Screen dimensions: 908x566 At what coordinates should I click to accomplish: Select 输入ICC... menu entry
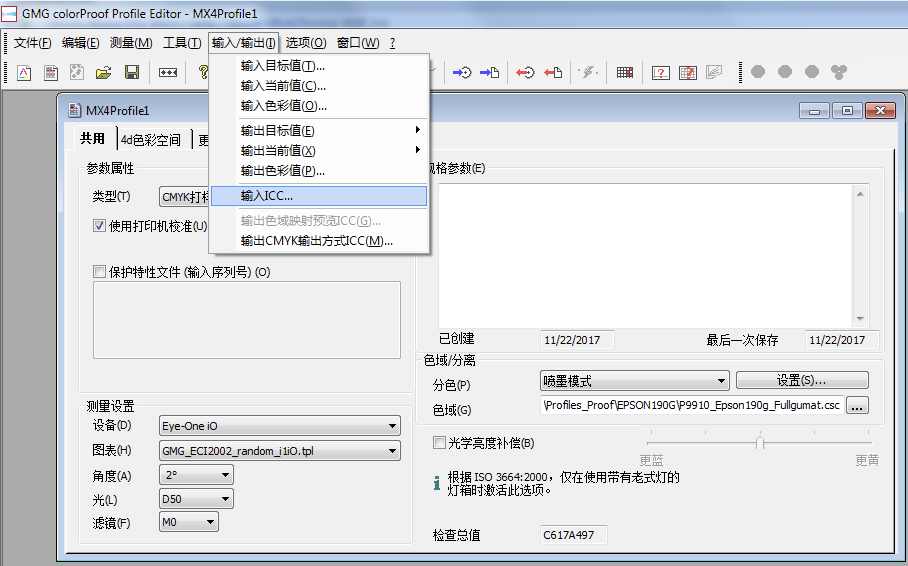[319, 196]
